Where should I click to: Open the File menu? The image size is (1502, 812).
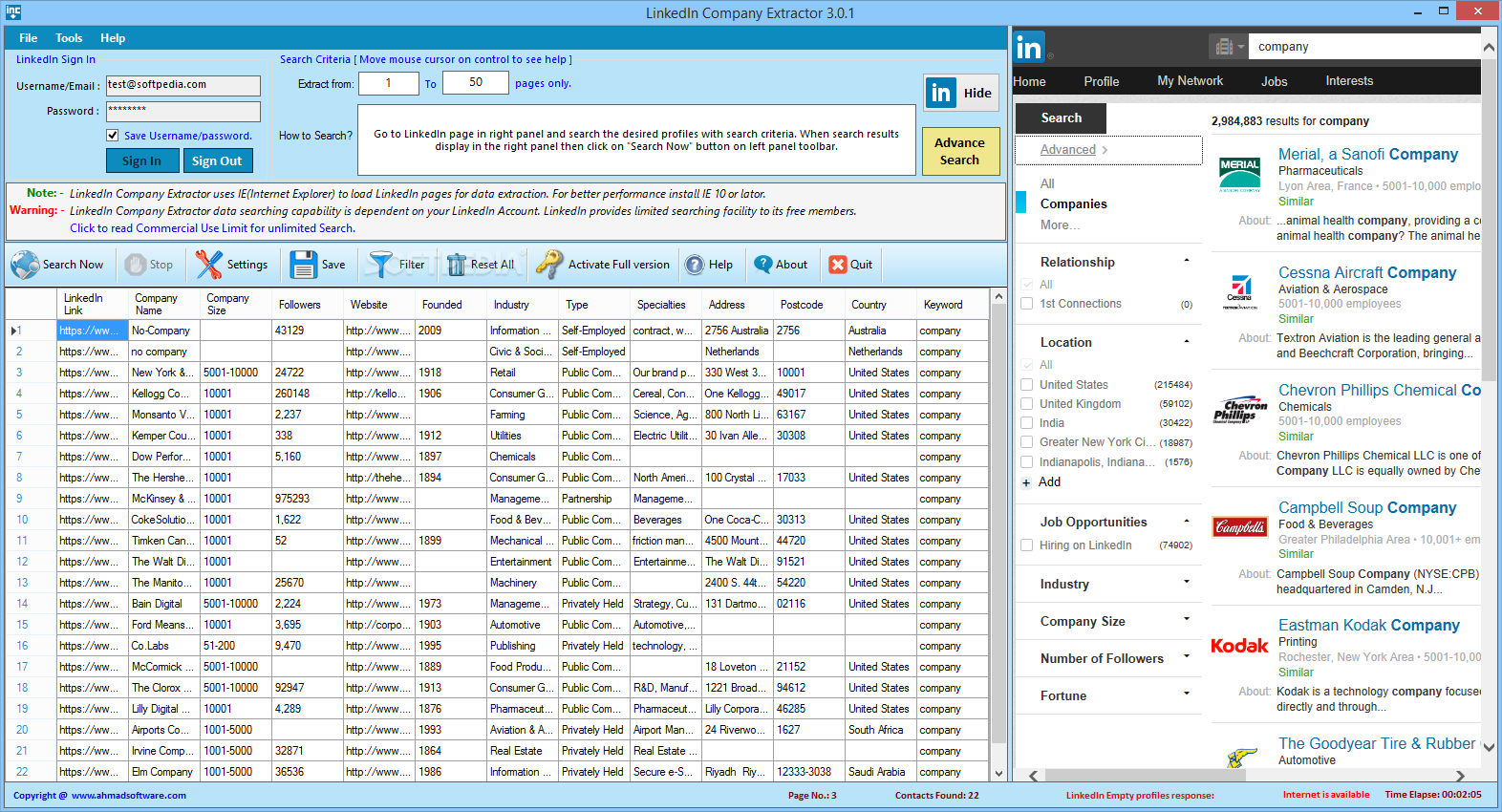[29, 38]
